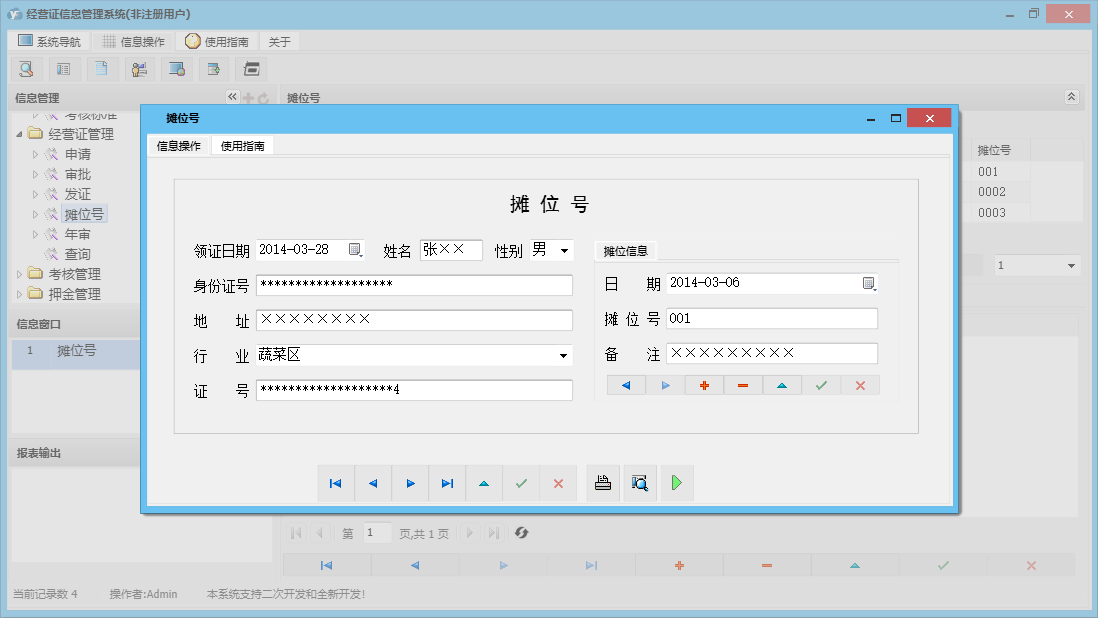Image resolution: width=1098 pixels, height=618 pixels.
Task: Open the 性别 dropdown
Action: coord(565,251)
